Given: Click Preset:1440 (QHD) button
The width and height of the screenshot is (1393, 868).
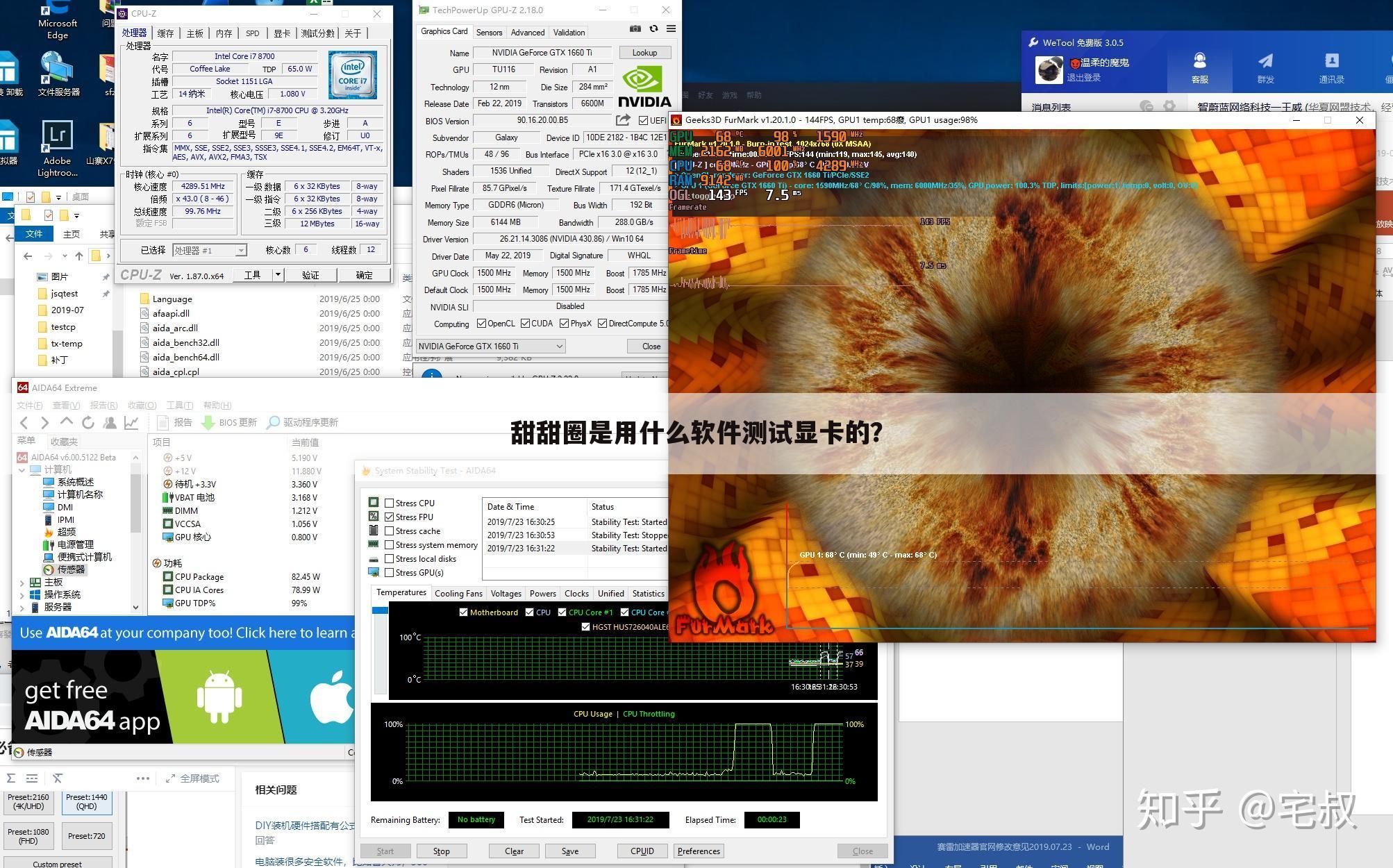Looking at the screenshot, I should coord(87,802).
